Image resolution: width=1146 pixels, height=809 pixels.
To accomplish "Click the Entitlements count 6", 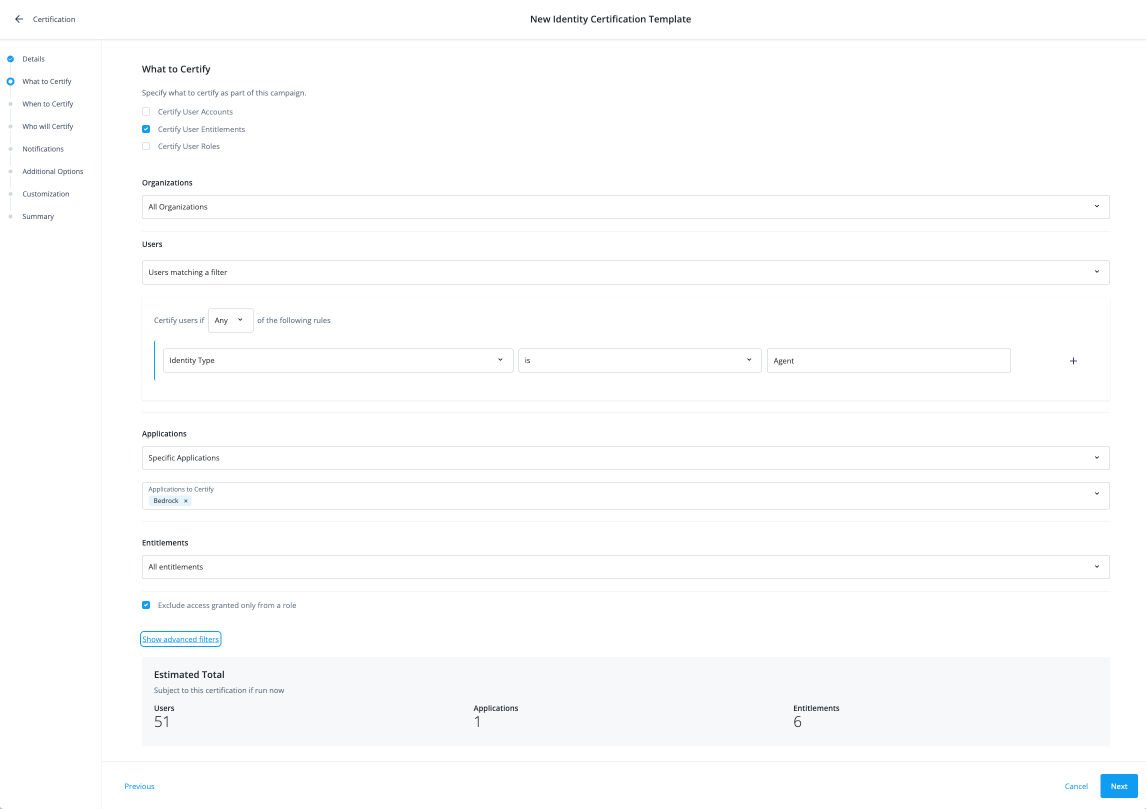I will pyautogui.click(x=797, y=722).
